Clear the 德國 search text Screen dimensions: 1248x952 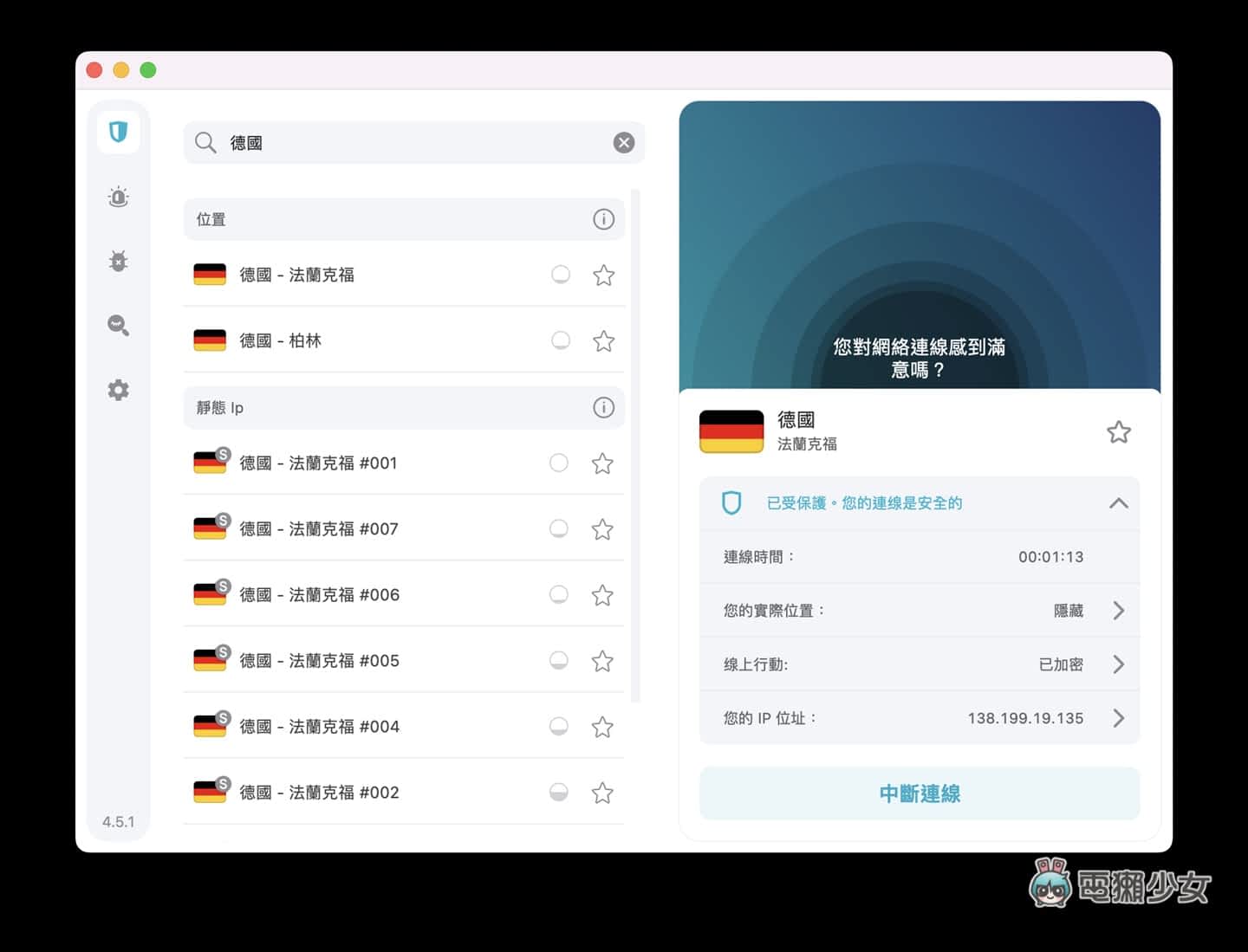click(x=624, y=143)
